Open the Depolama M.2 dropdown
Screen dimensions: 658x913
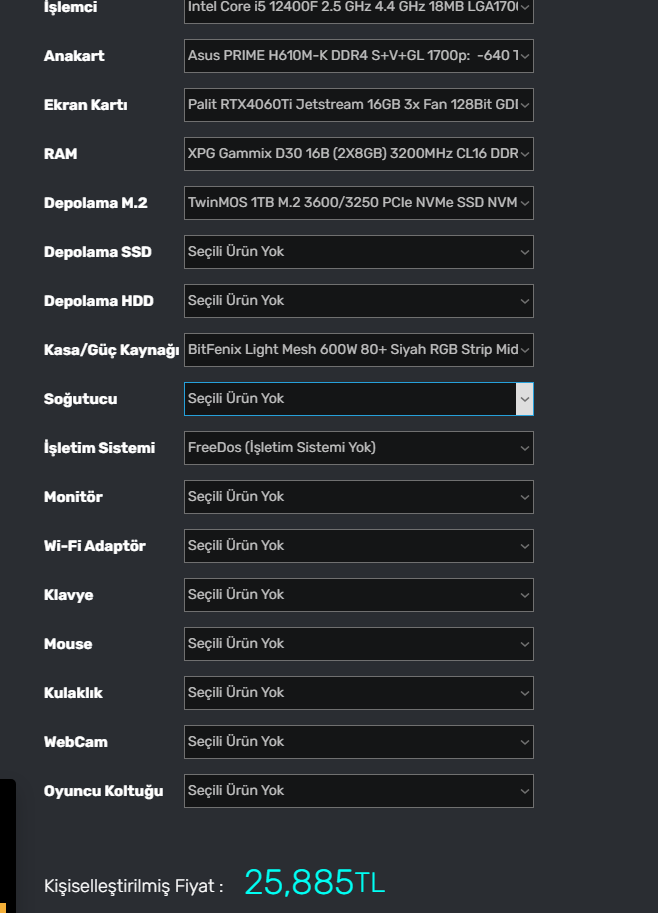click(x=358, y=203)
